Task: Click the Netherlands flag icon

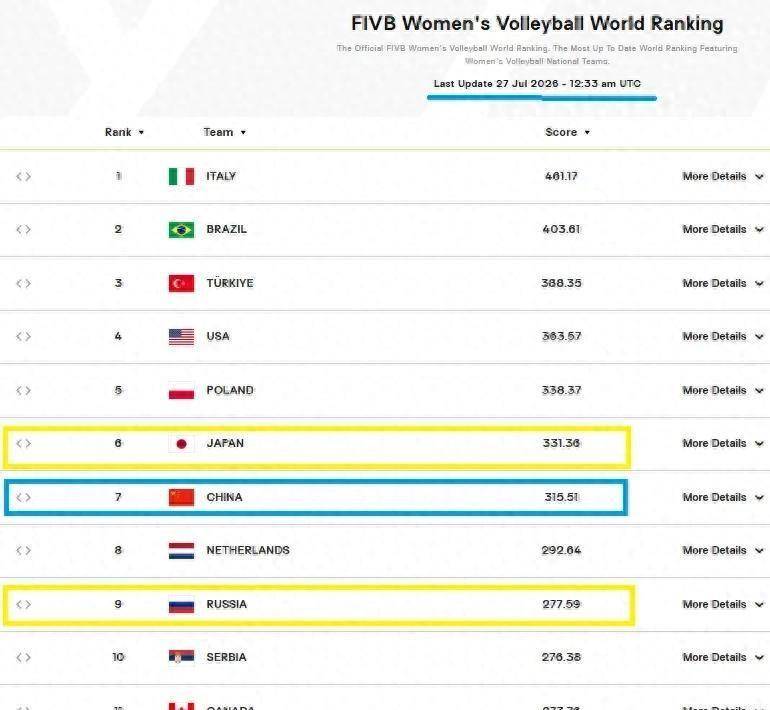Action: click(181, 550)
